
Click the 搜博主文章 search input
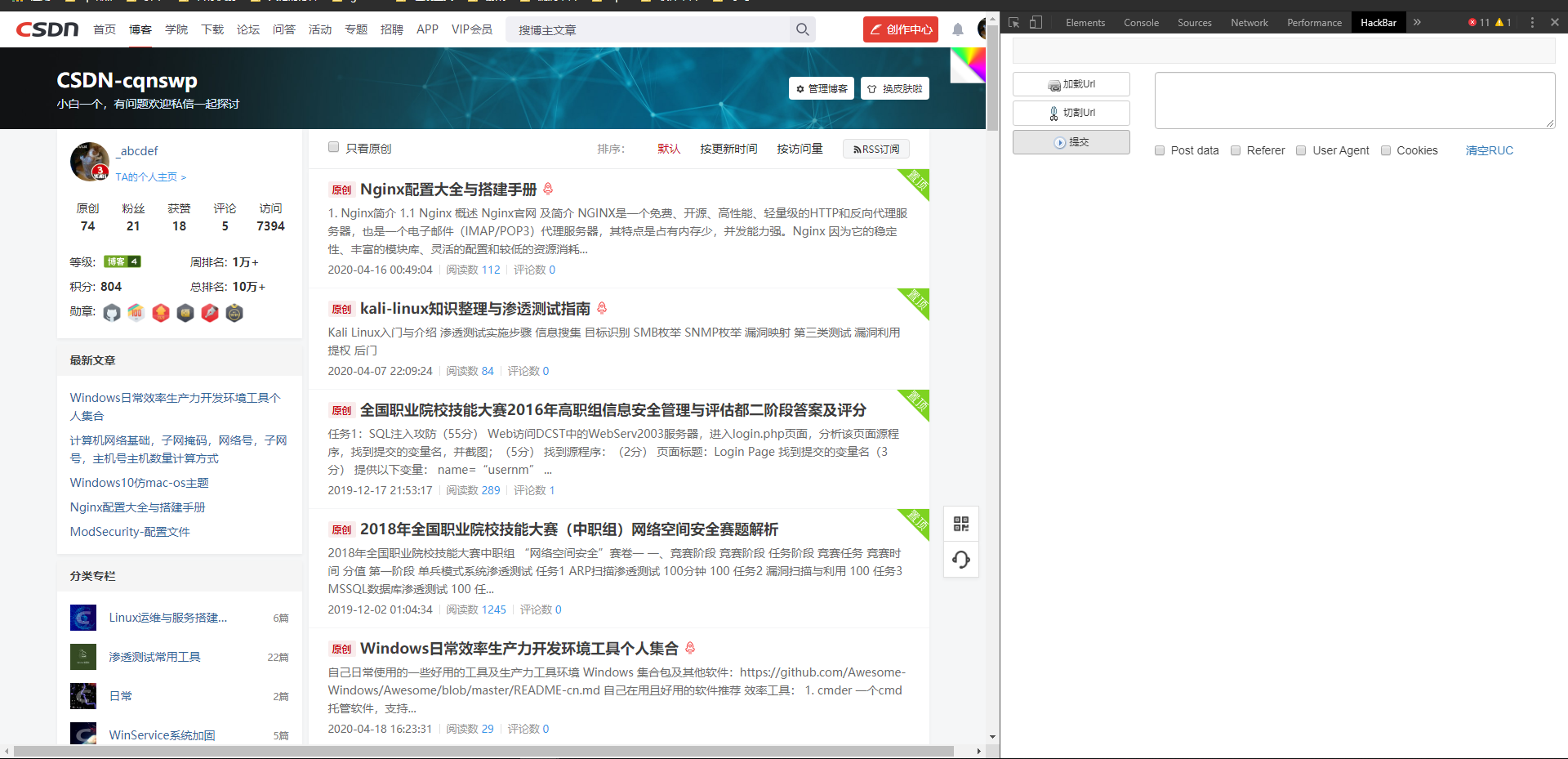point(648,29)
